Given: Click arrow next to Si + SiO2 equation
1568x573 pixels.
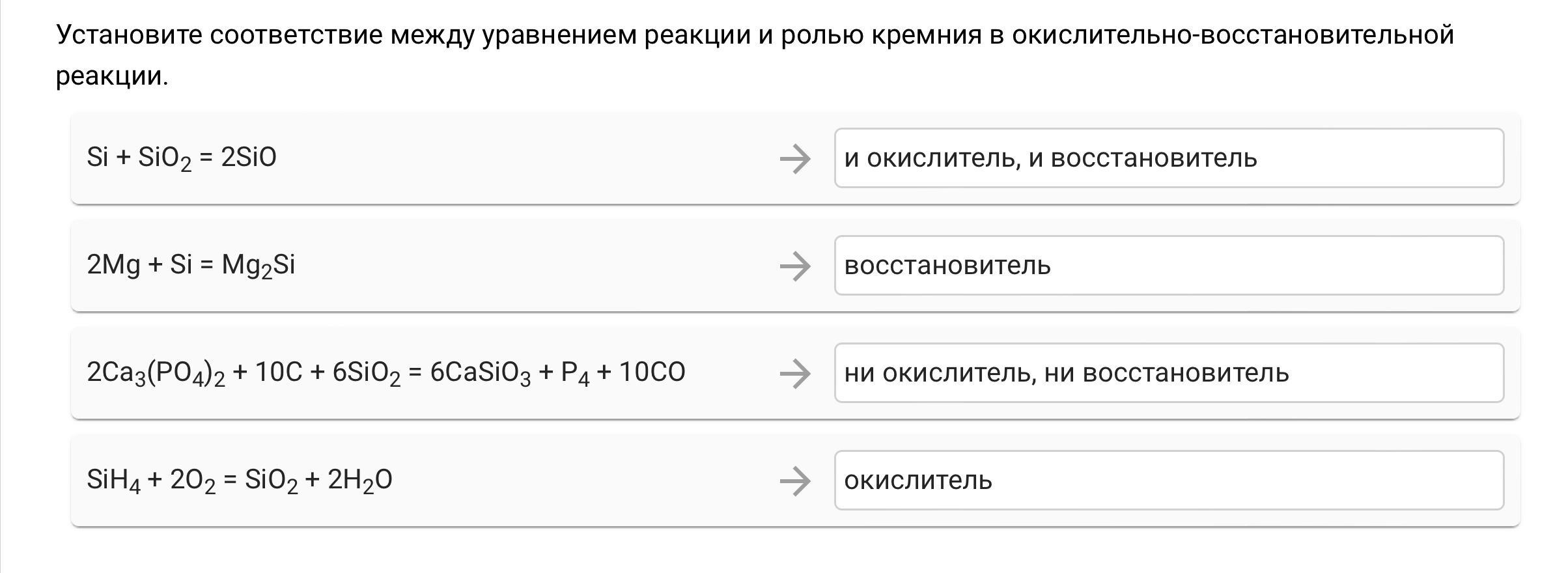Looking at the screenshot, I should pyautogui.click(x=795, y=158).
